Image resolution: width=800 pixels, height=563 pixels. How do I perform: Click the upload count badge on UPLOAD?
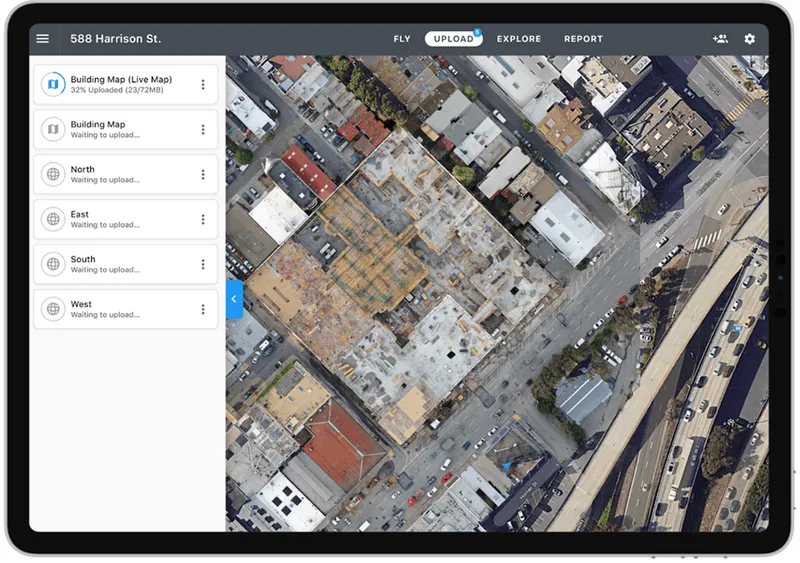pos(477,32)
